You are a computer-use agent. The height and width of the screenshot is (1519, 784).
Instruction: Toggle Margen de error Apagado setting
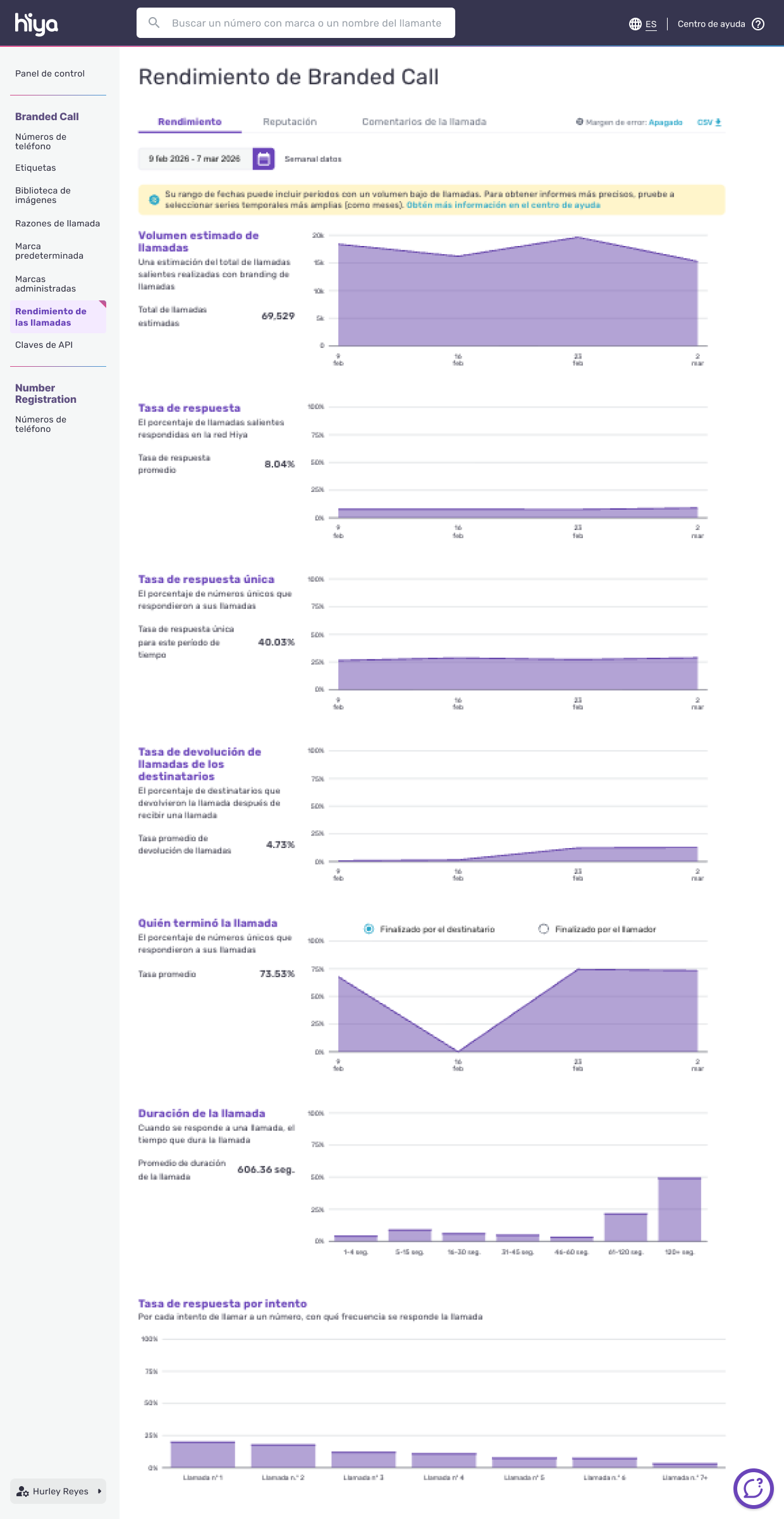pos(665,122)
